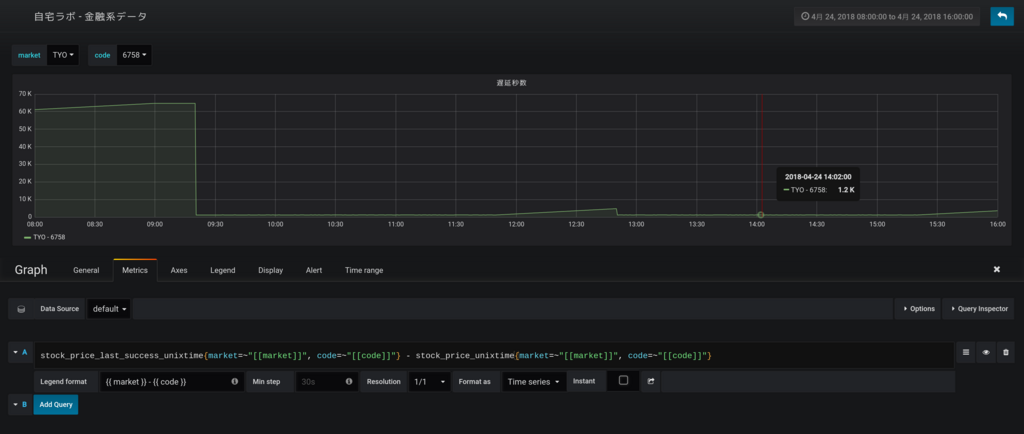Click the Min step info icon
1024x434 pixels.
coord(349,381)
